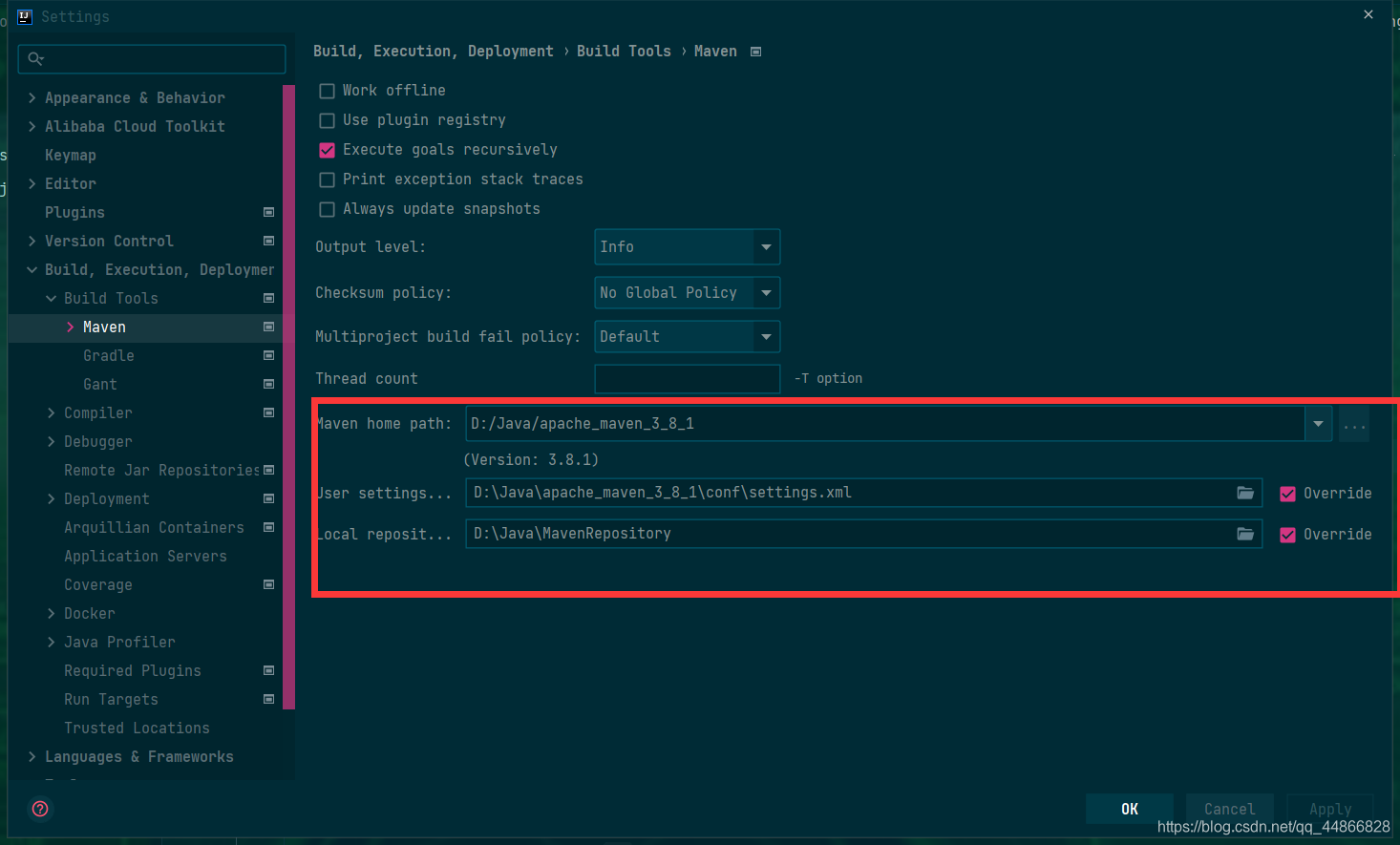Click project icon beside Arquillian Containers
Screen dimensions: 1400x845
[268, 527]
